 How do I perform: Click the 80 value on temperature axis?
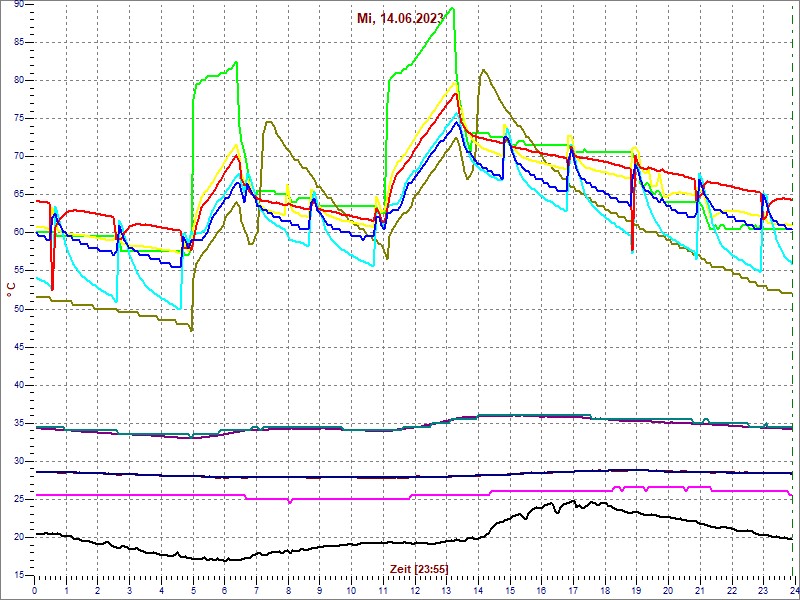(19, 80)
